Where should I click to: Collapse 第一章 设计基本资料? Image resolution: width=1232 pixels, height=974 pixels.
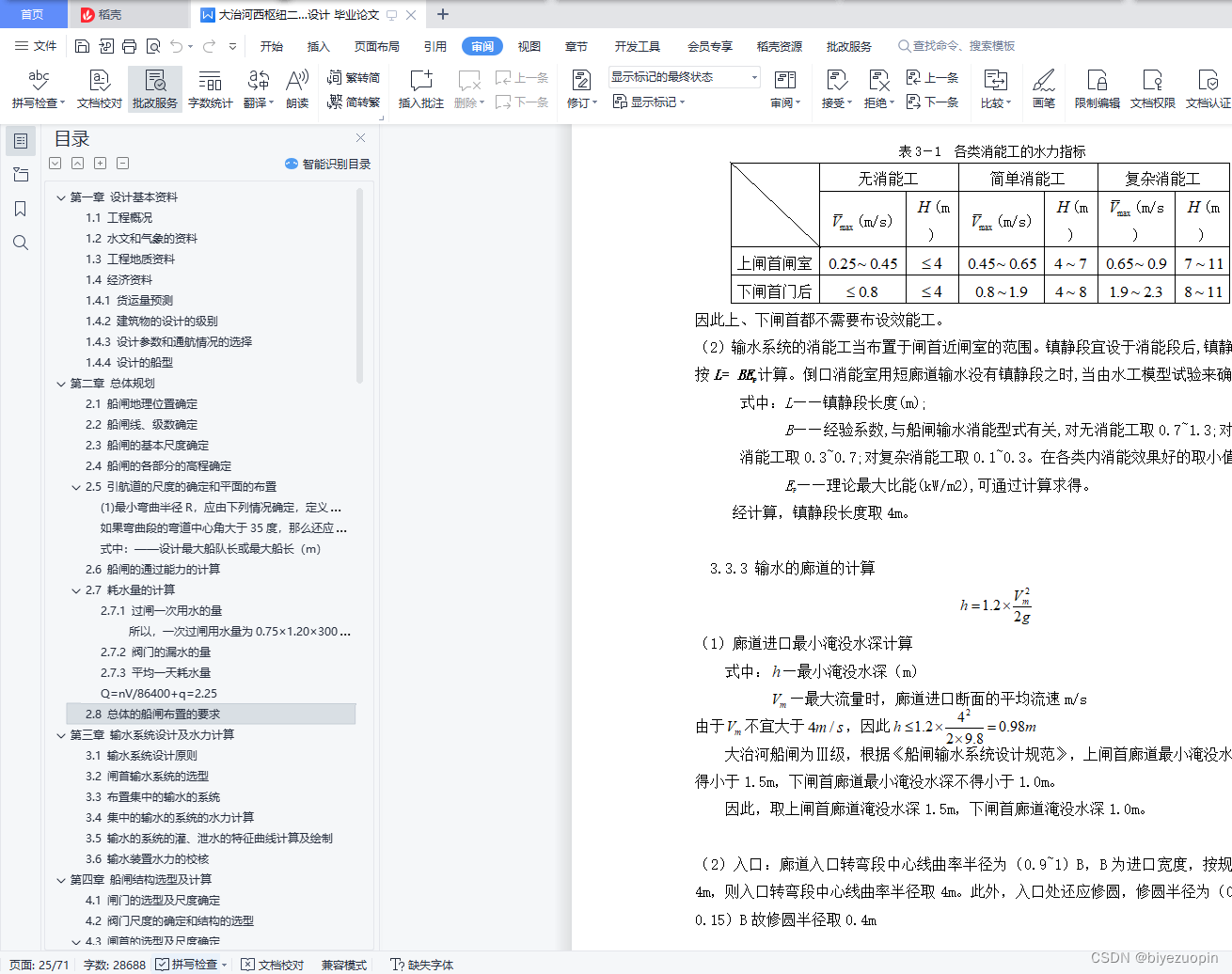tap(61, 197)
